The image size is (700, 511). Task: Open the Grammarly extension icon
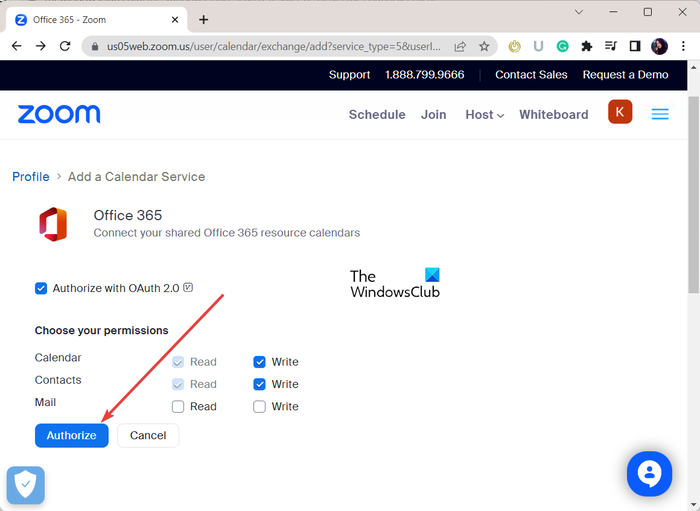[562, 46]
